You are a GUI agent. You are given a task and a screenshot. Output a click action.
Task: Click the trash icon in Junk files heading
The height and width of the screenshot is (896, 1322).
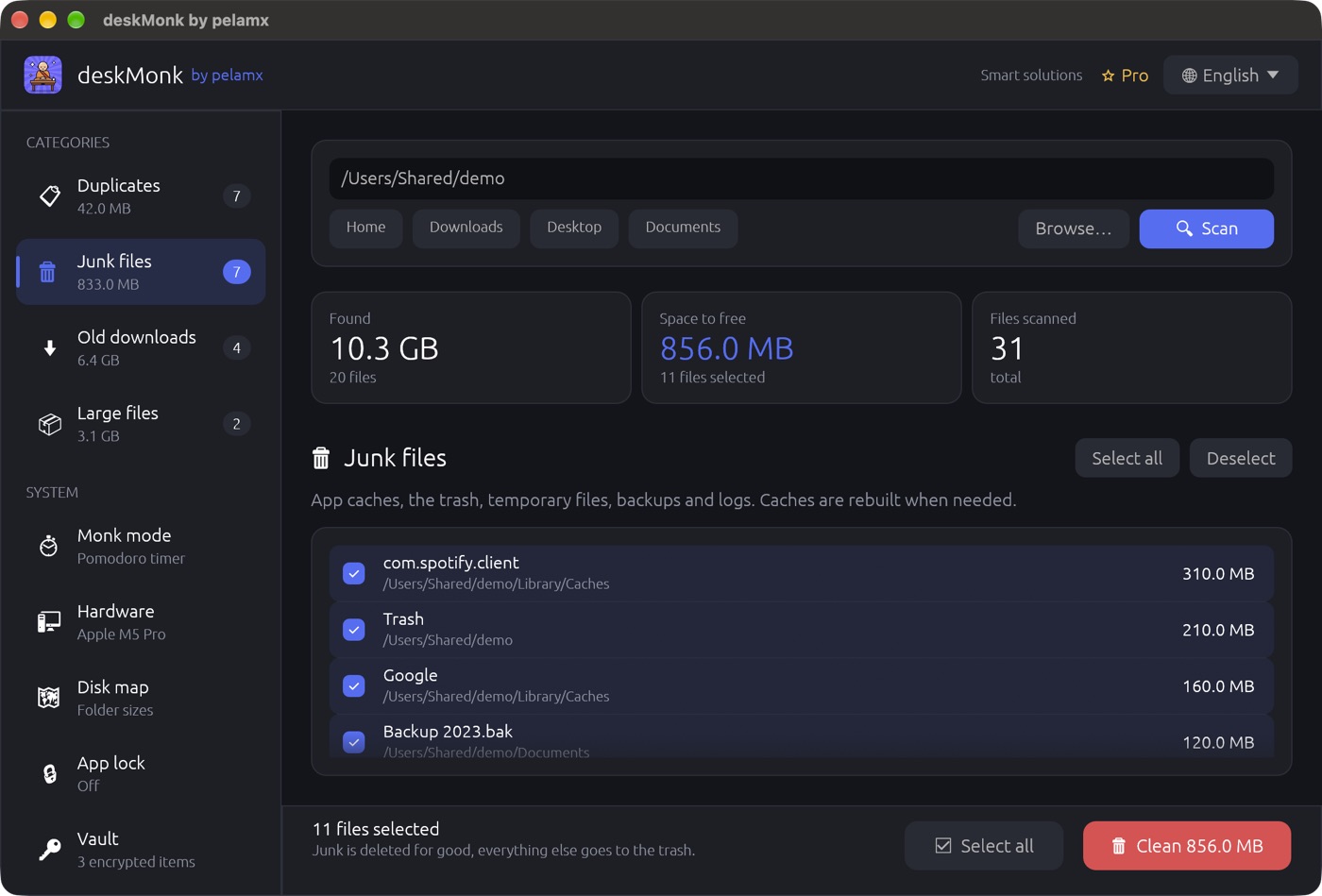pos(321,458)
